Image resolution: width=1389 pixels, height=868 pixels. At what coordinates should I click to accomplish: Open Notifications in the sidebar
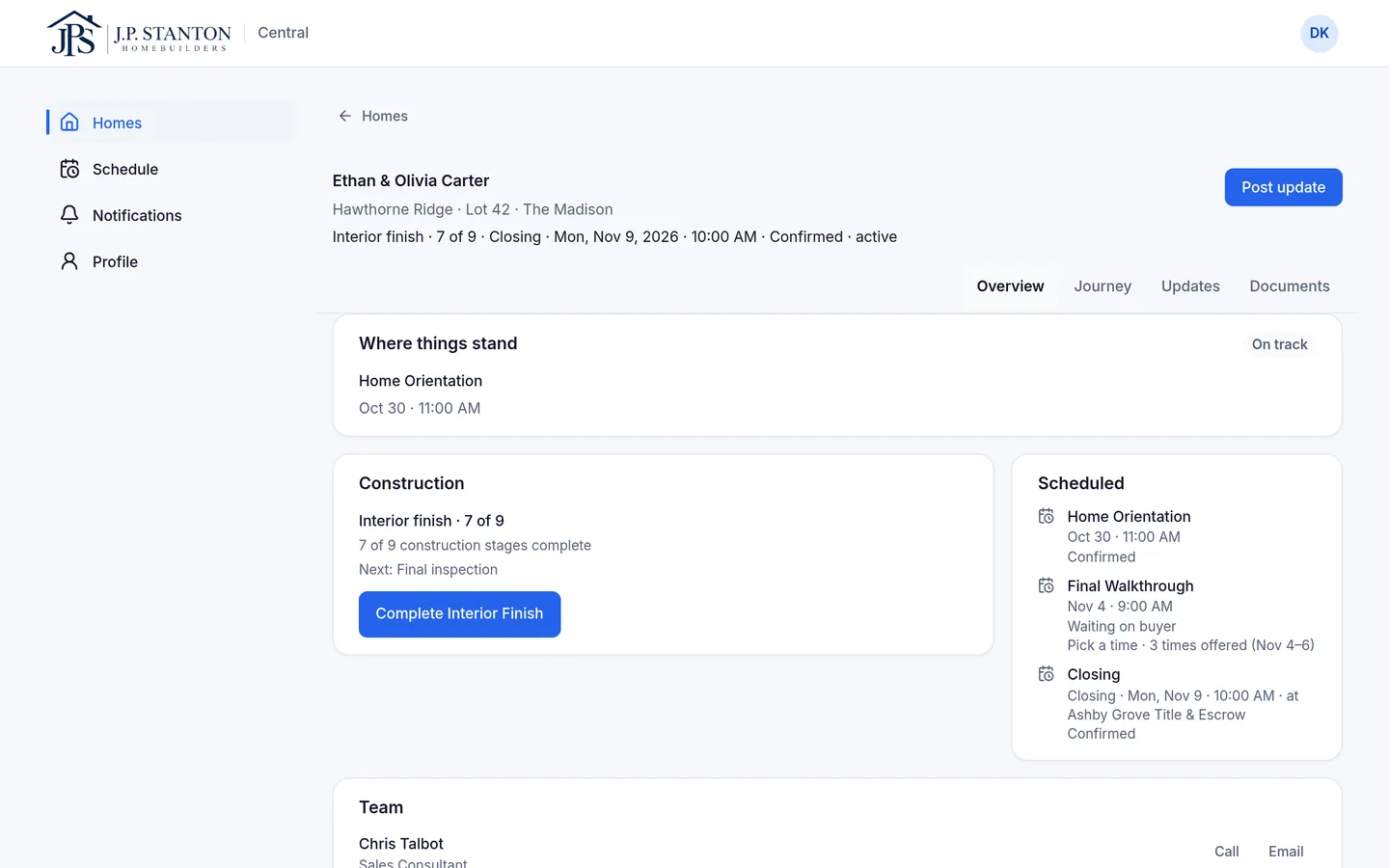pos(171,215)
